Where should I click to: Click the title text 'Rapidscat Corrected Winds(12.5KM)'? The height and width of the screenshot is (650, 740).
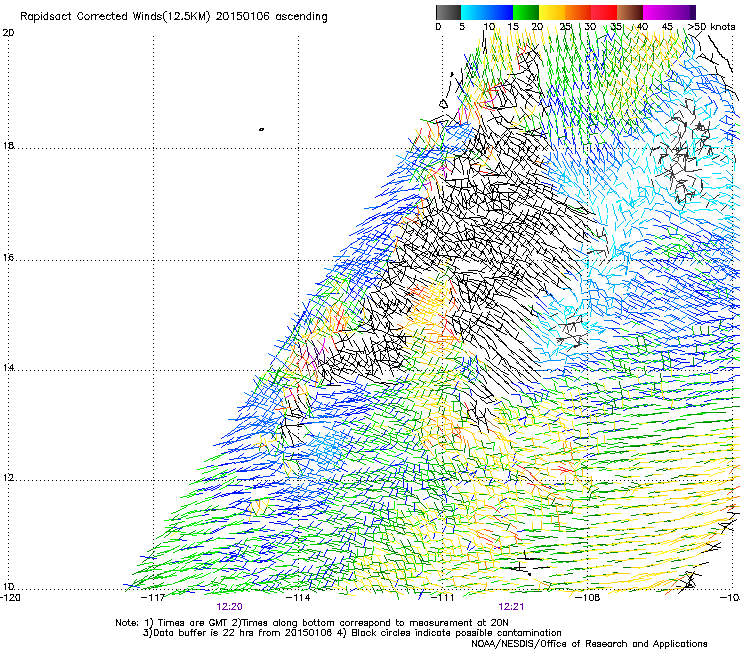pos(115,17)
